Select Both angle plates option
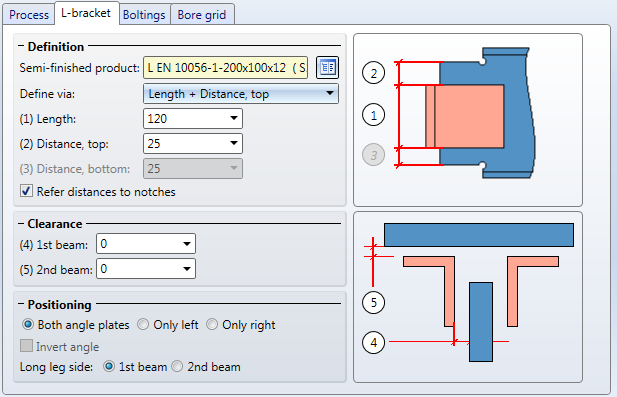 click(28, 325)
